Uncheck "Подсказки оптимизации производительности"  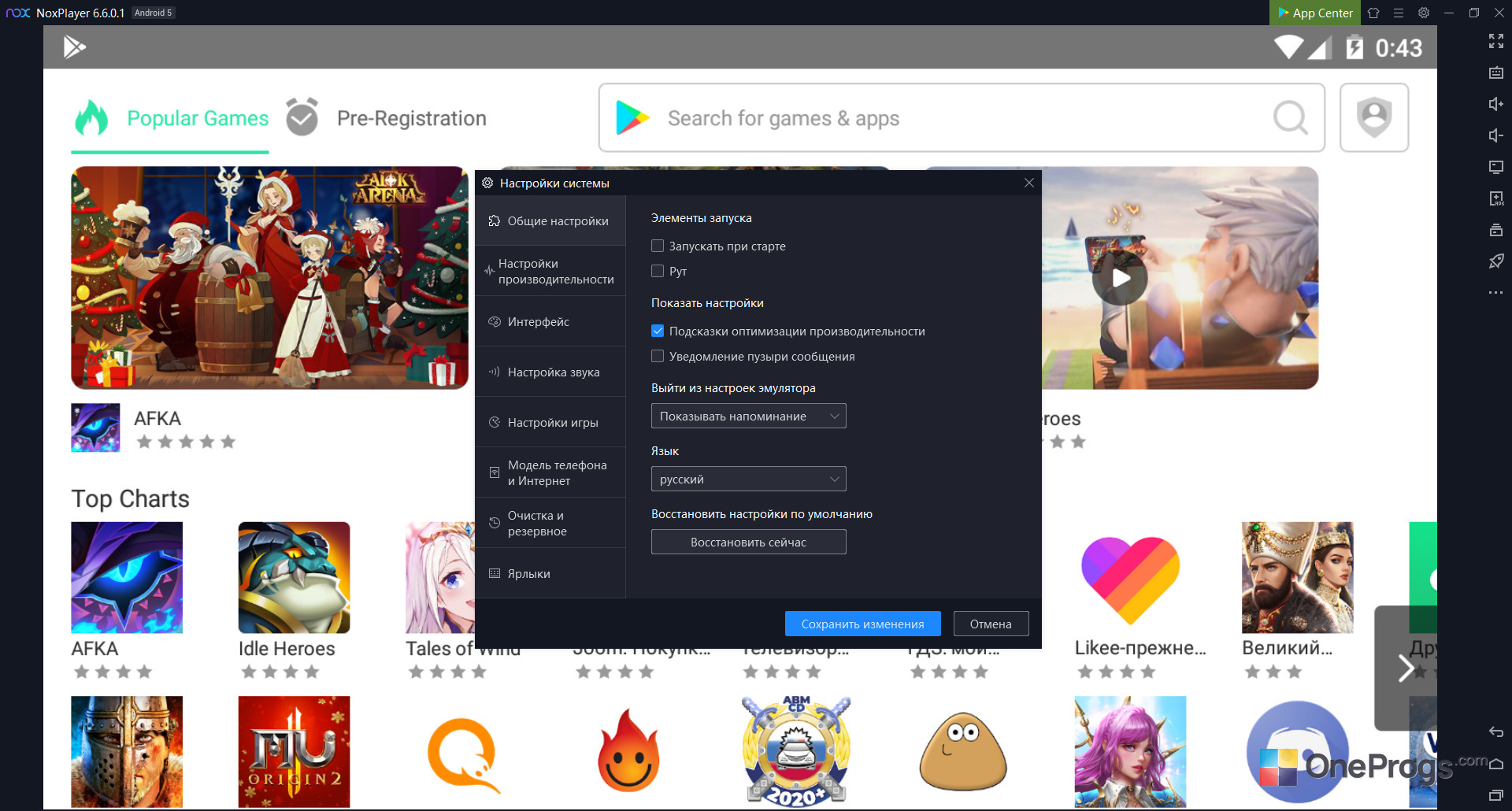pyautogui.click(x=658, y=331)
